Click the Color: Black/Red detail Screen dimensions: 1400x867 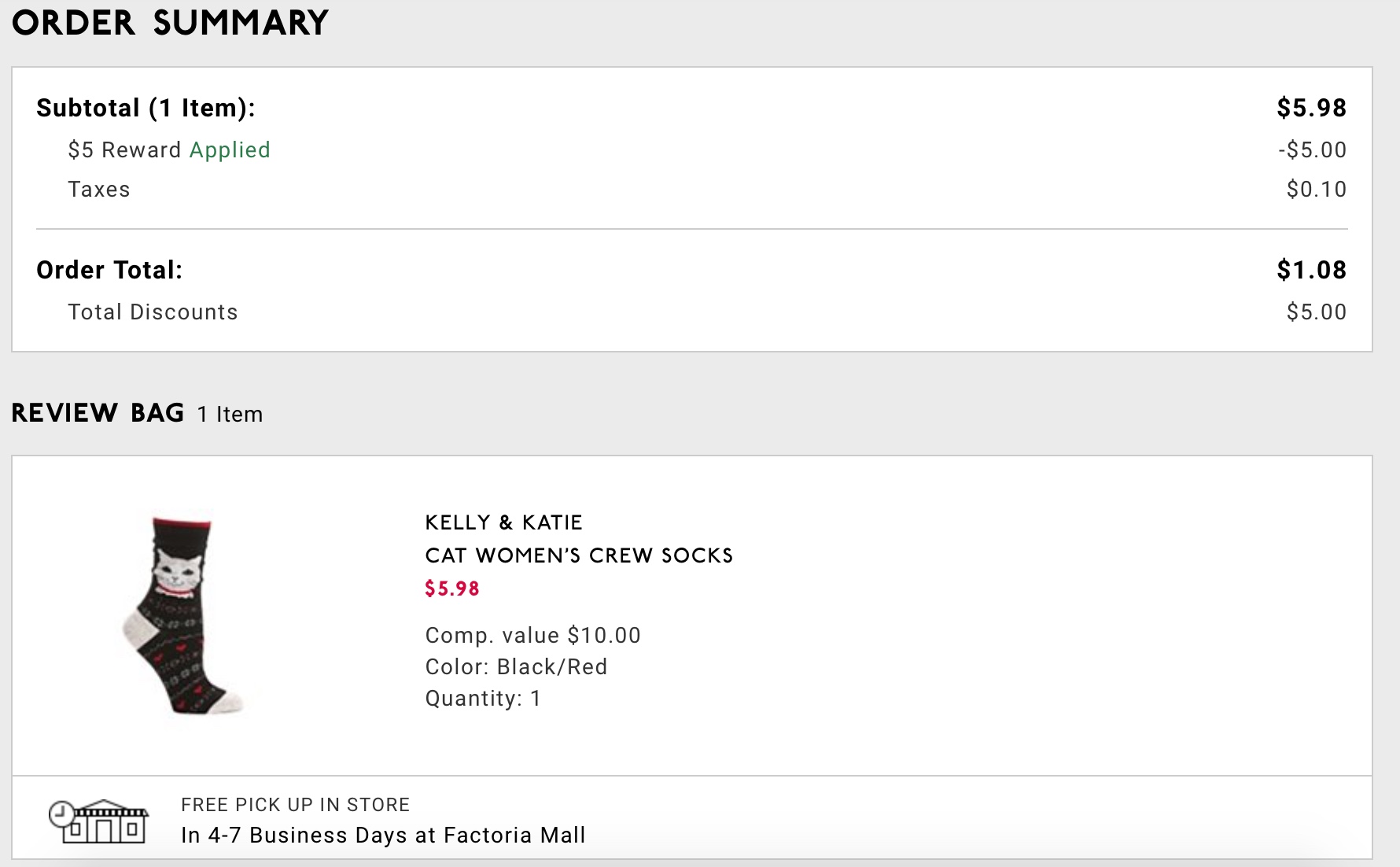(517, 666)
